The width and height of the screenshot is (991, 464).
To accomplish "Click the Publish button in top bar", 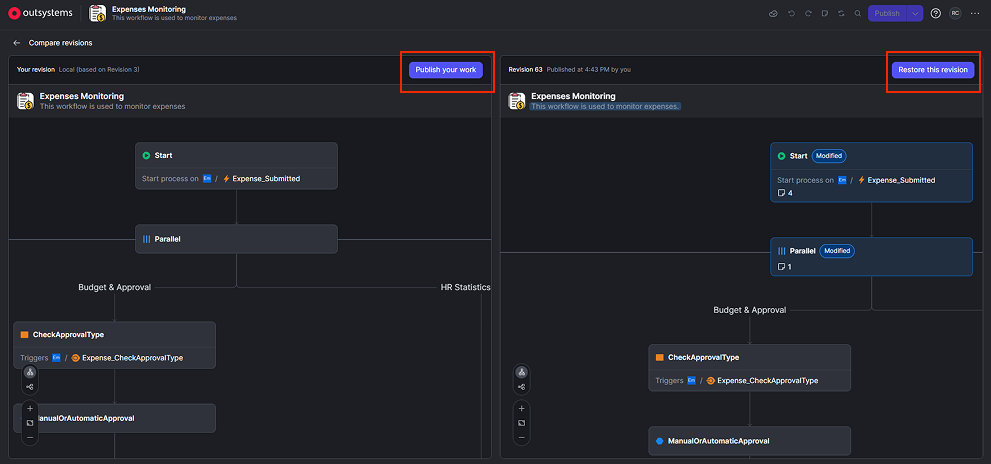I will (887, 13).
